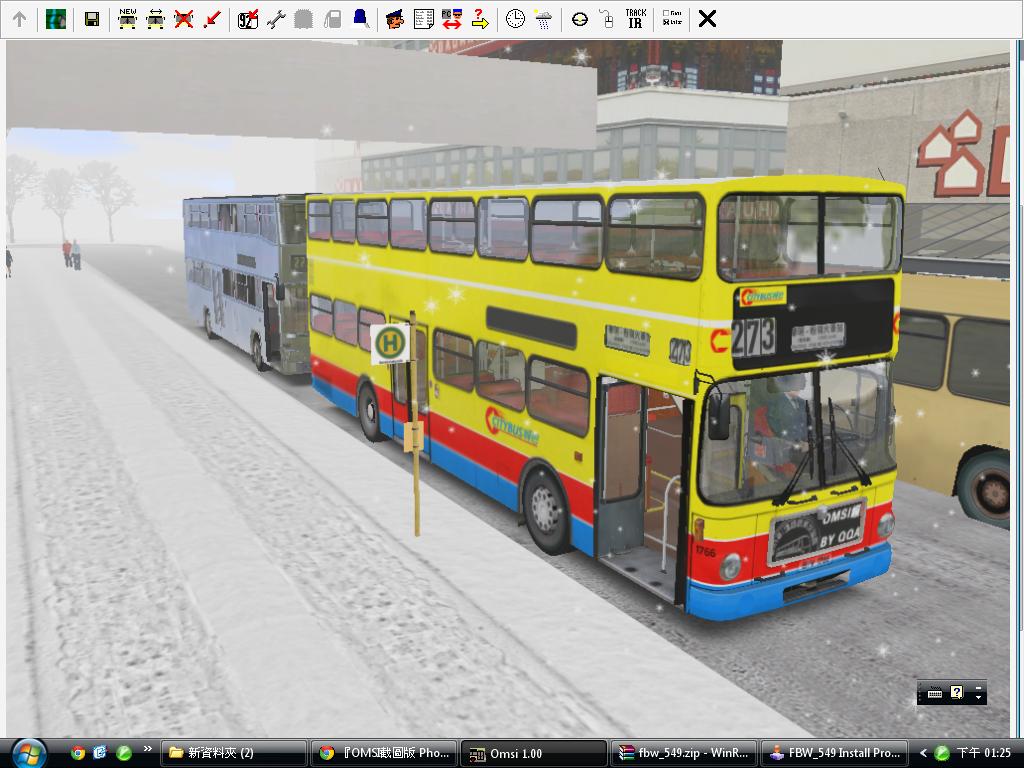
Task: Click the fuel pump icon
Action: coord(332,19)
